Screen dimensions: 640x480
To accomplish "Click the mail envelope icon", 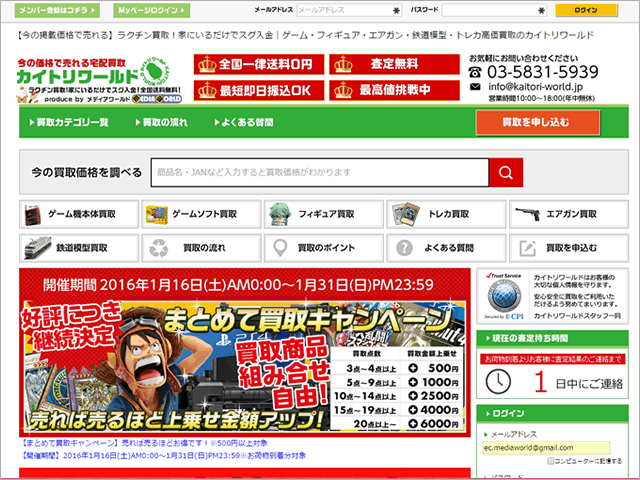I will click(x=475, y=87).
